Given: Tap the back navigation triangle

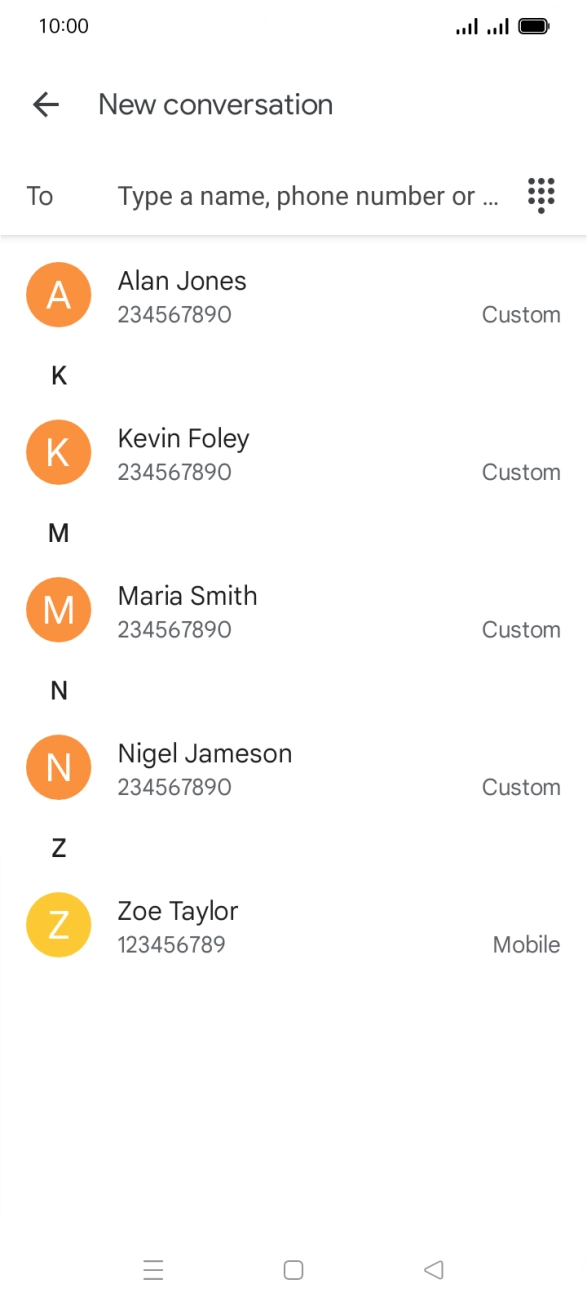Looking at the screenshot, I should pos(433,1268).
